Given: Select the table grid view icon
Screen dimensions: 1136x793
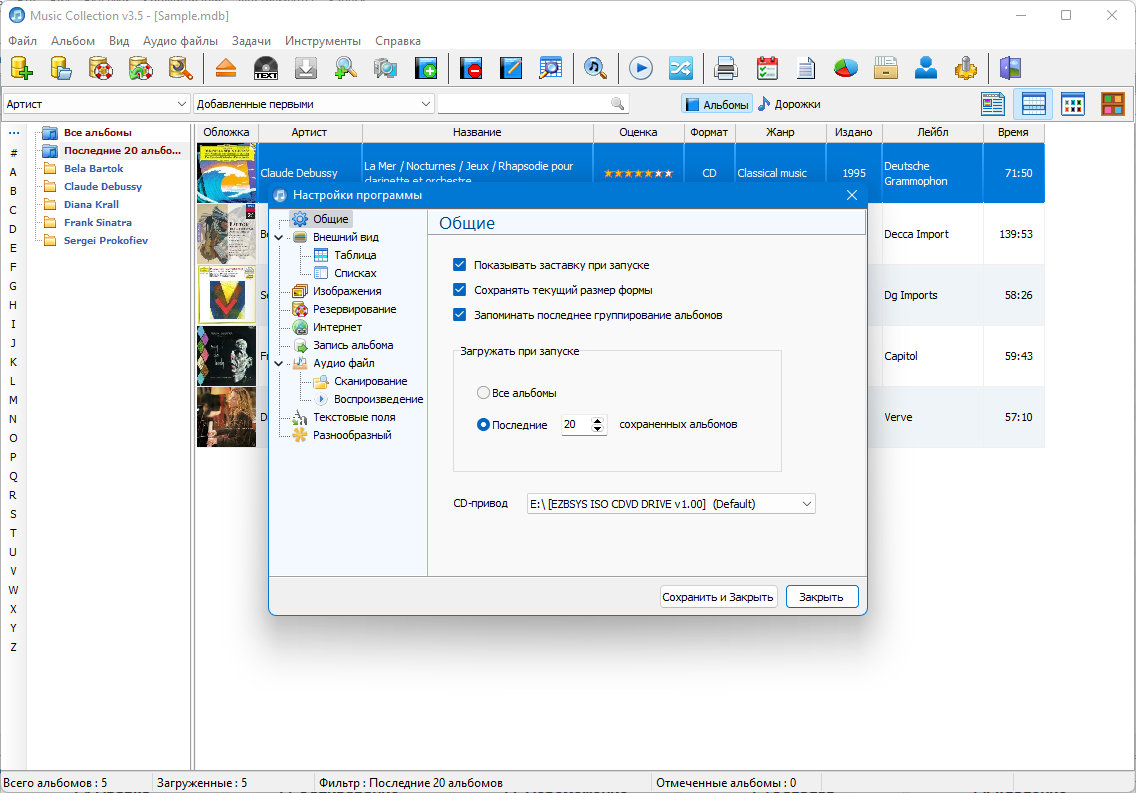Looking at the screenshot, I should point(1033,104).
